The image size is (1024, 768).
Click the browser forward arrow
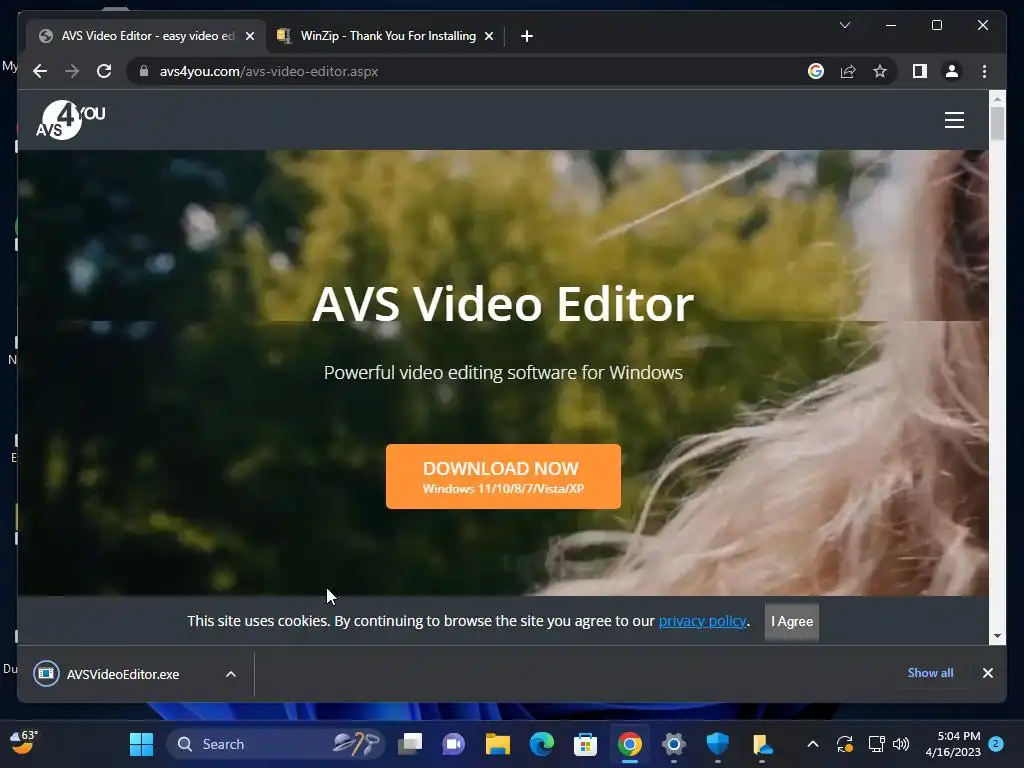pos(72,71)
